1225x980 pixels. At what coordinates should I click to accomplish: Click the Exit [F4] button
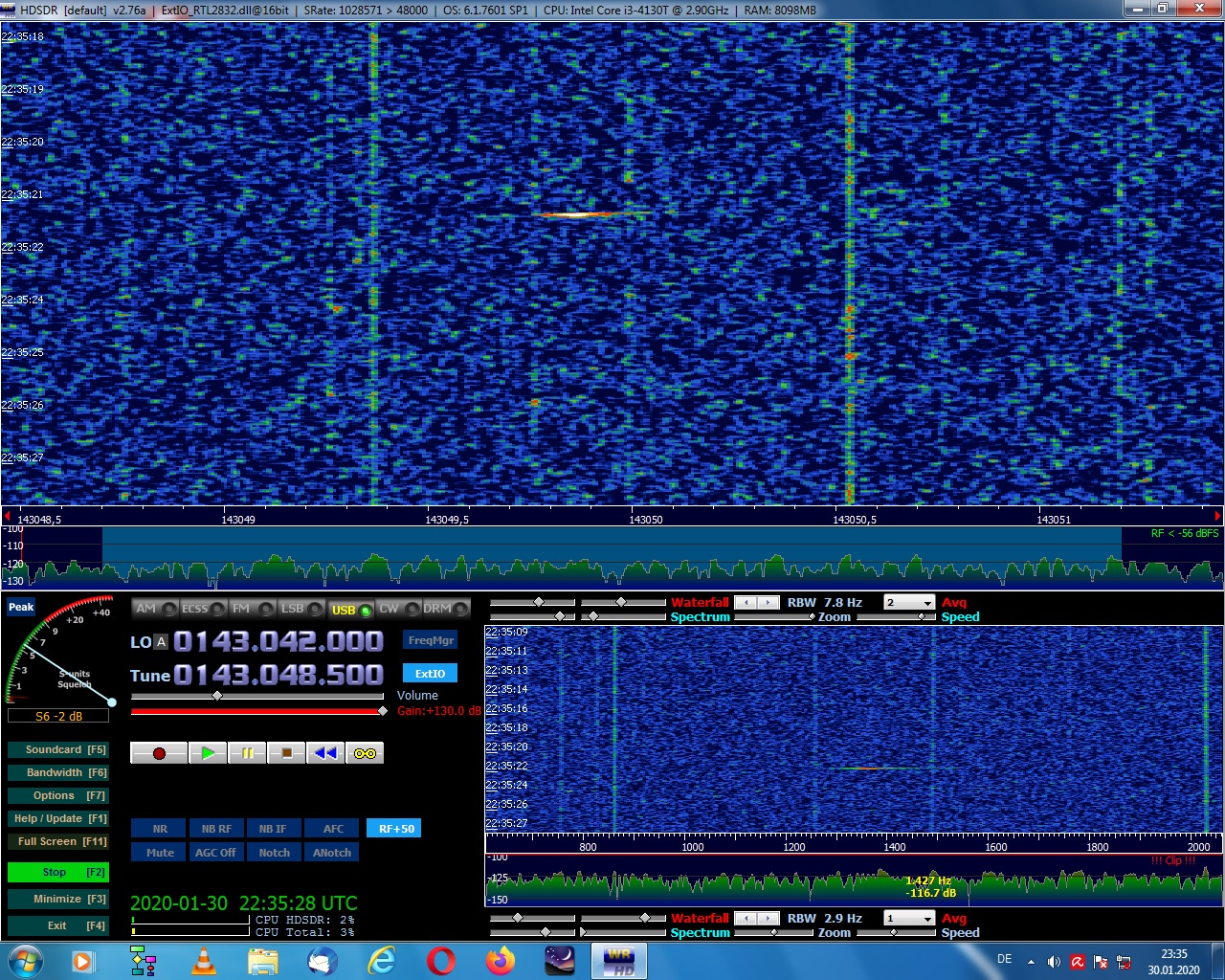(x=58, y=925)
